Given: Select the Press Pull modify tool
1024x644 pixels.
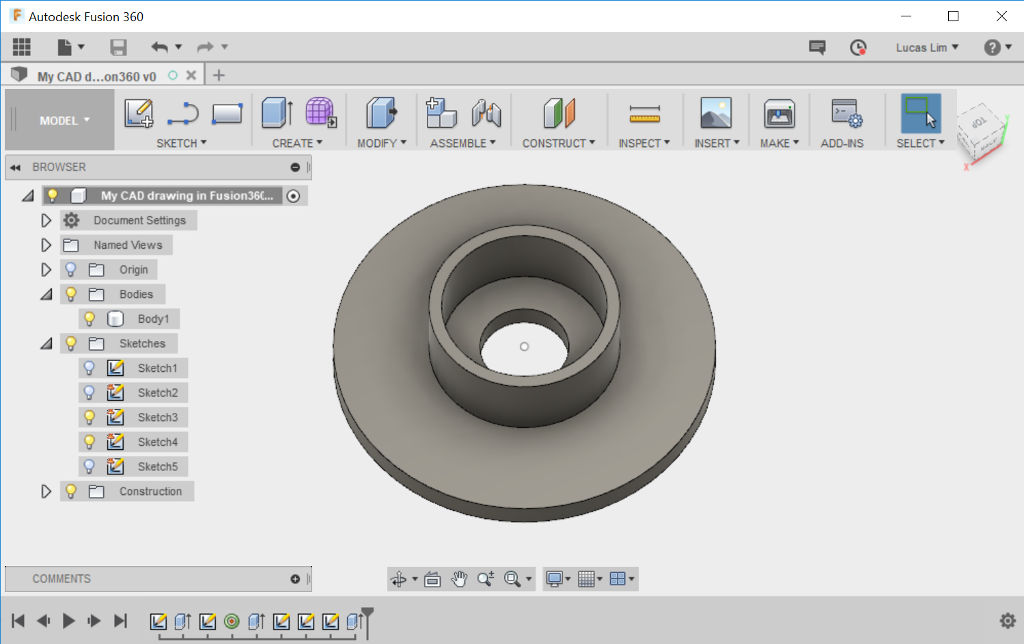Looking at the screenshot, I should pos(381,112).
